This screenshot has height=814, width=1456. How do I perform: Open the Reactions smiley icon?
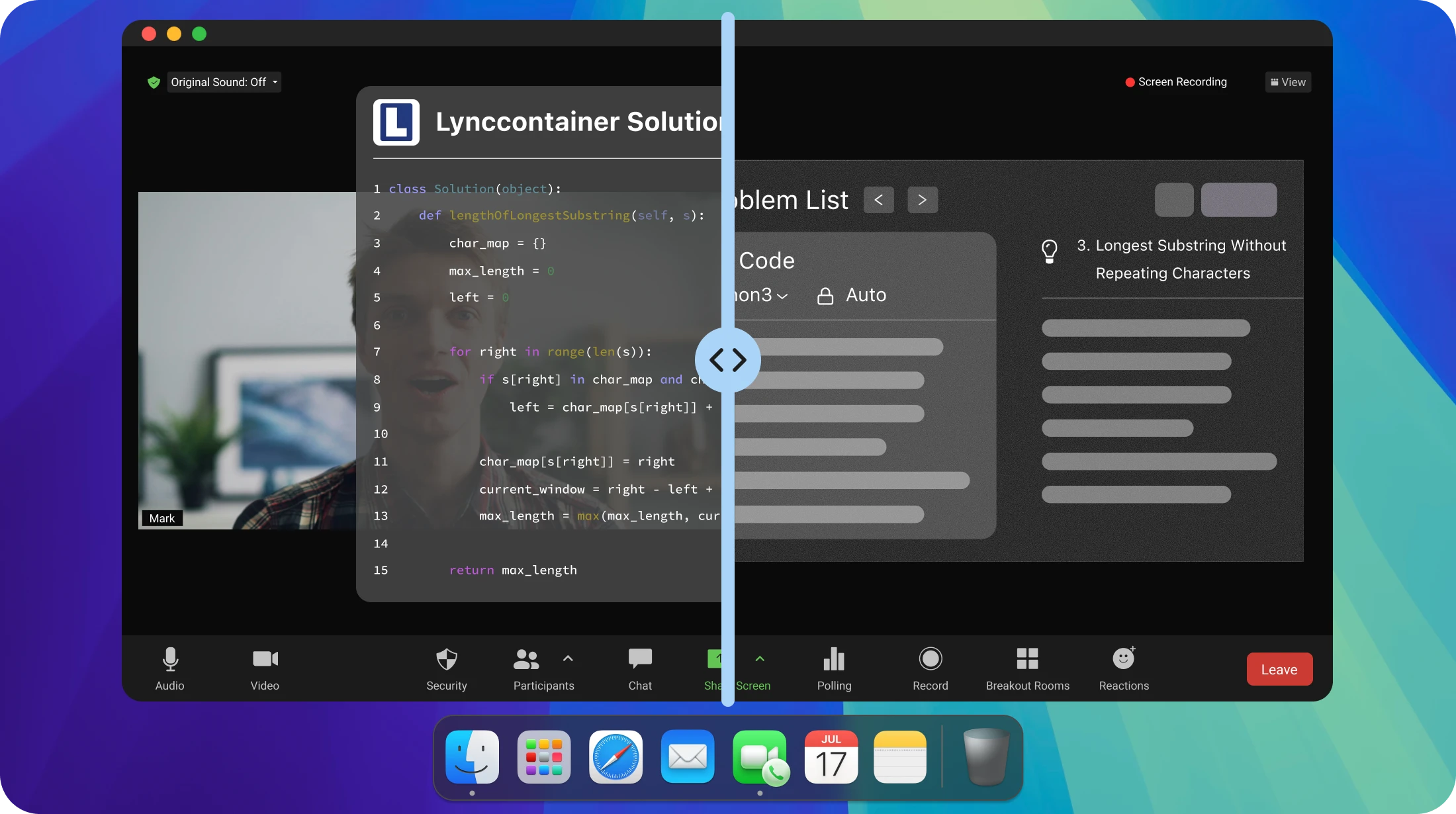click(x=1124, y=660)
